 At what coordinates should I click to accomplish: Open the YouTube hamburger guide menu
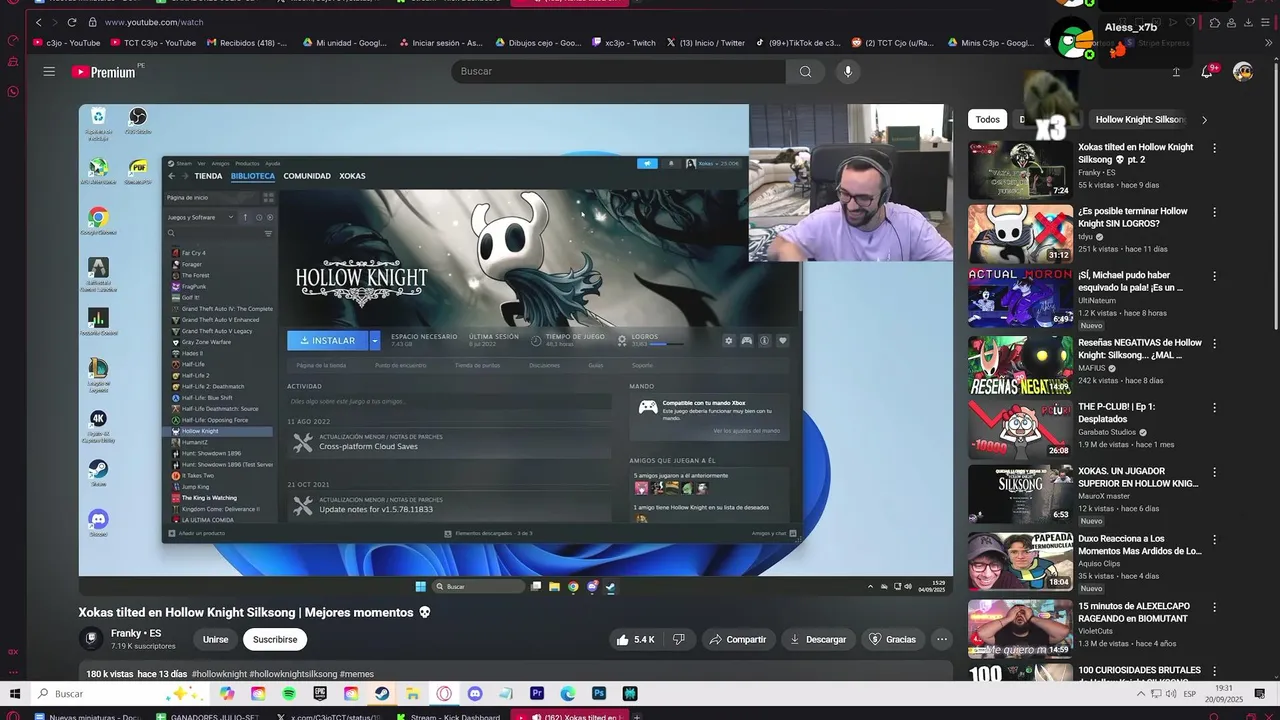pyautogui.click(x=49, y=71)
